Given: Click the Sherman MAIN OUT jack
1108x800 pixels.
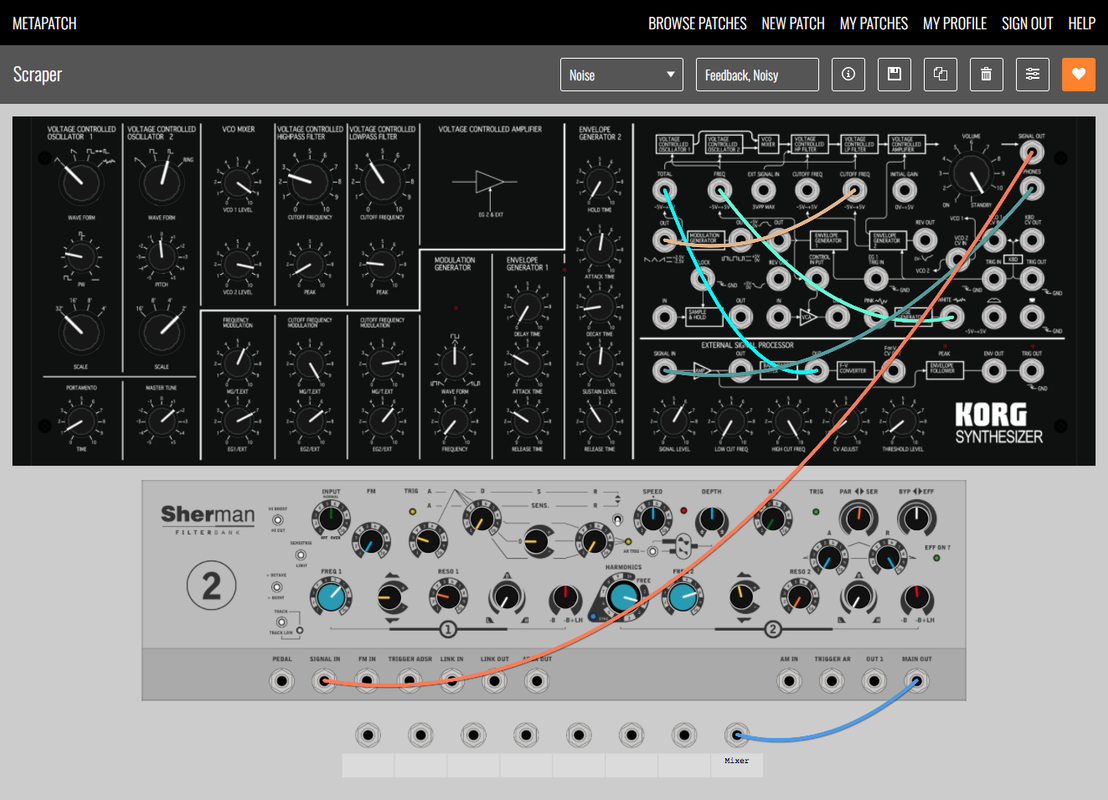Looking at the screenshot, I should pos(917,681).
